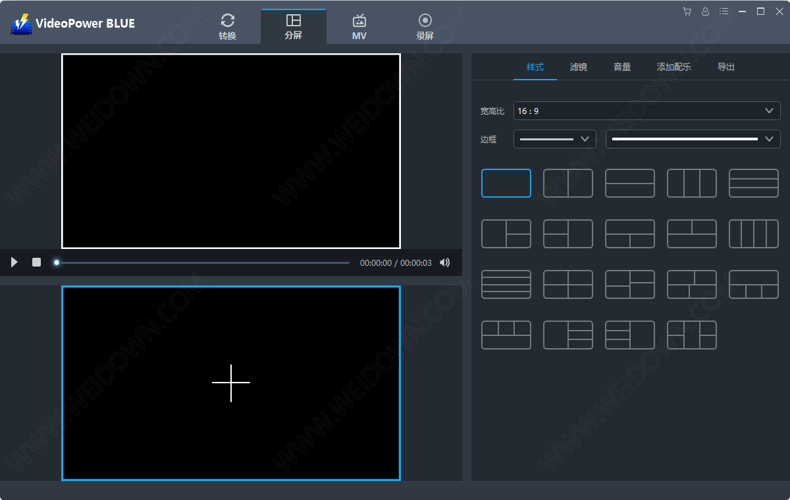Viewport: 790px width, 500px height.
Task: Choose layout with wide top, three cells below
Action: pos(754,284)
